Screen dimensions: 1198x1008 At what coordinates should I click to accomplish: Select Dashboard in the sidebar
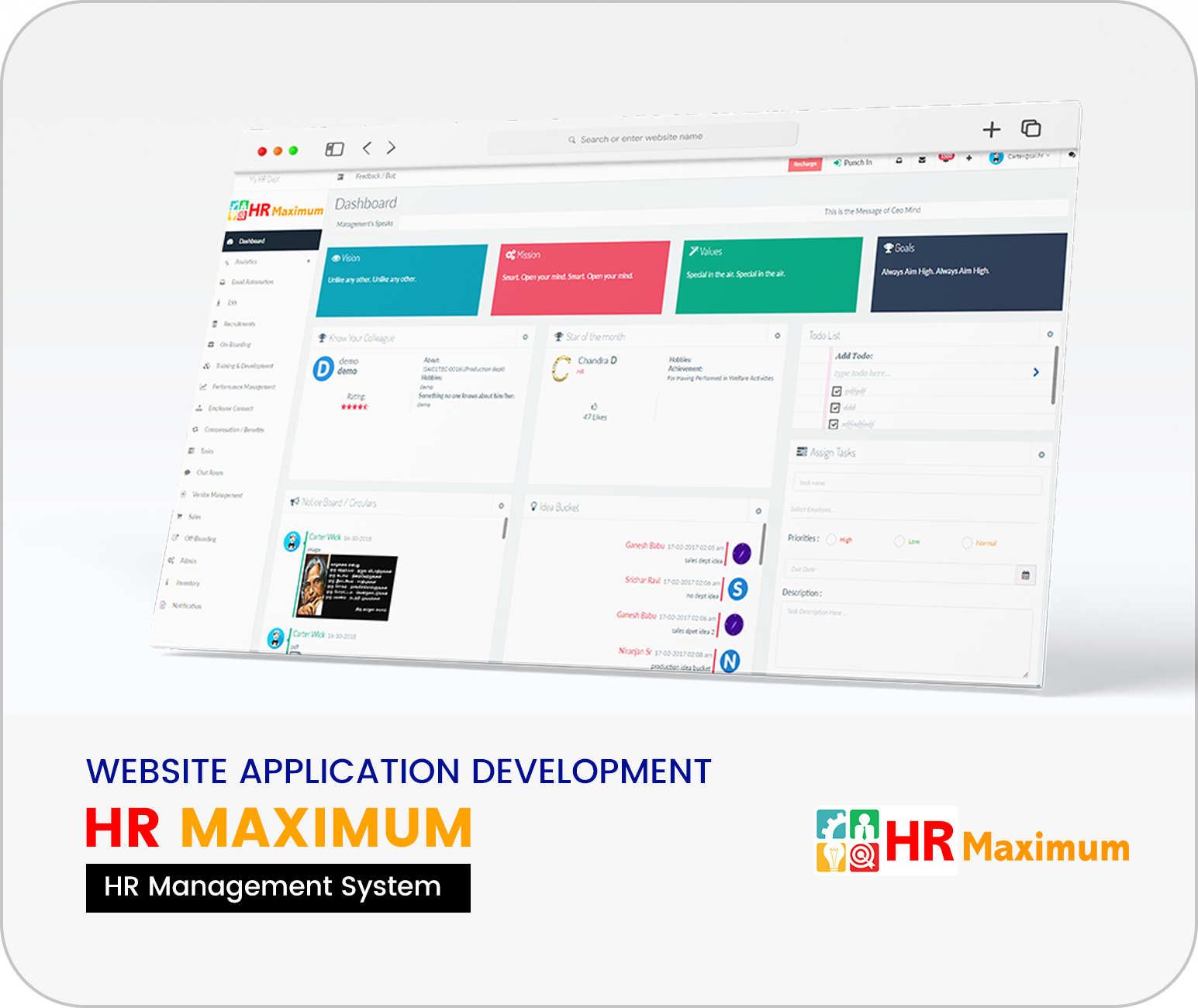point(271,241)
